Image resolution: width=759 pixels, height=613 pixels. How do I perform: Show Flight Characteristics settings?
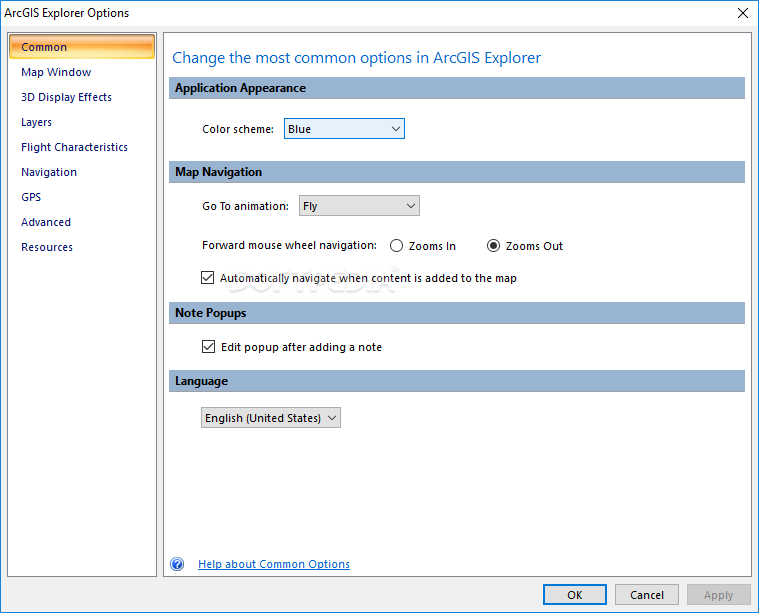(x=74, y=147)
